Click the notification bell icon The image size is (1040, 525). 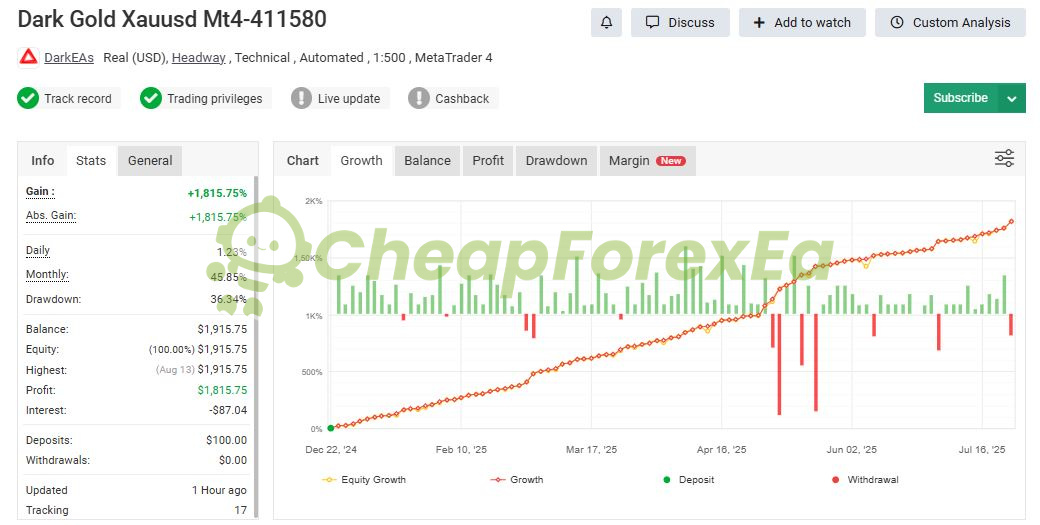(606, 23)
